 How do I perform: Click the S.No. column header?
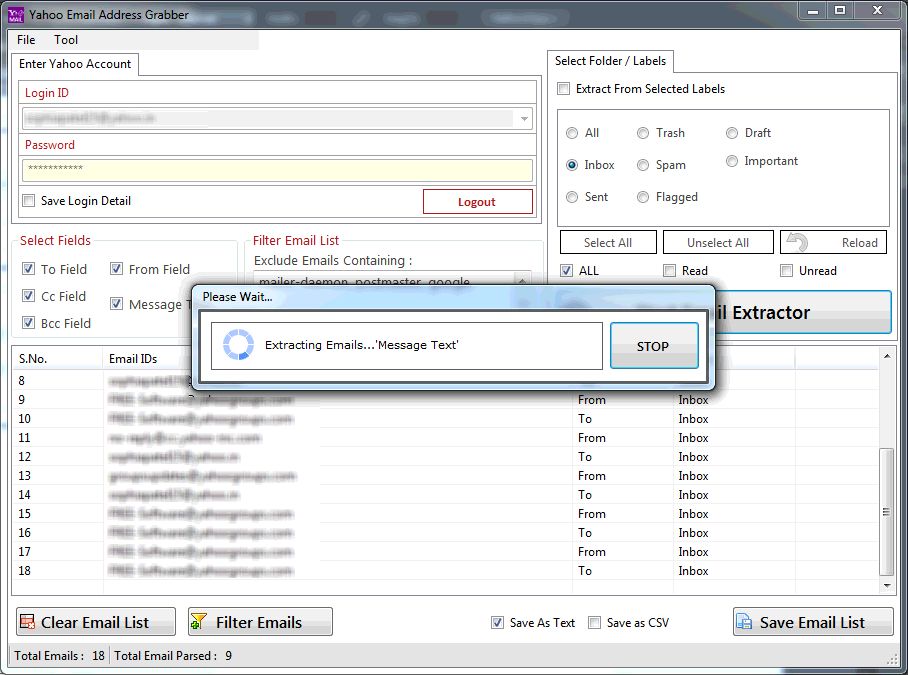[57, 359]
